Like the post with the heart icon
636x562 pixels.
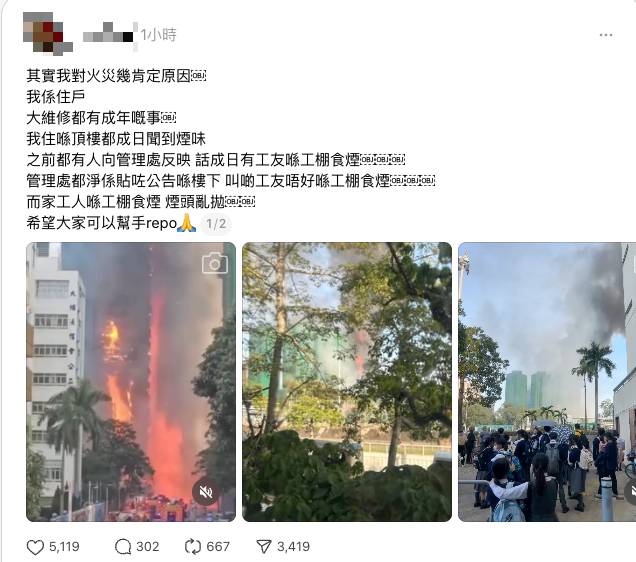point(35,547)
